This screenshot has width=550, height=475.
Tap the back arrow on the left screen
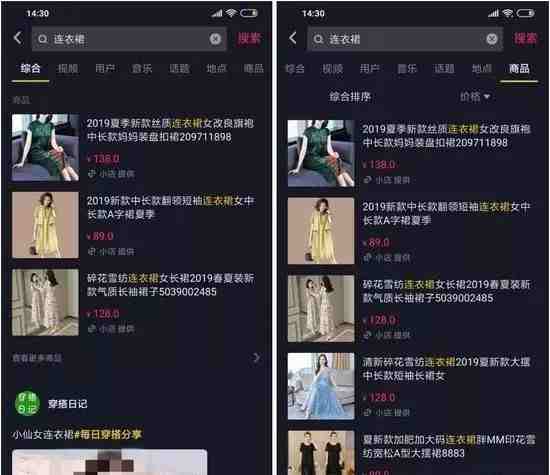(18, 38)
